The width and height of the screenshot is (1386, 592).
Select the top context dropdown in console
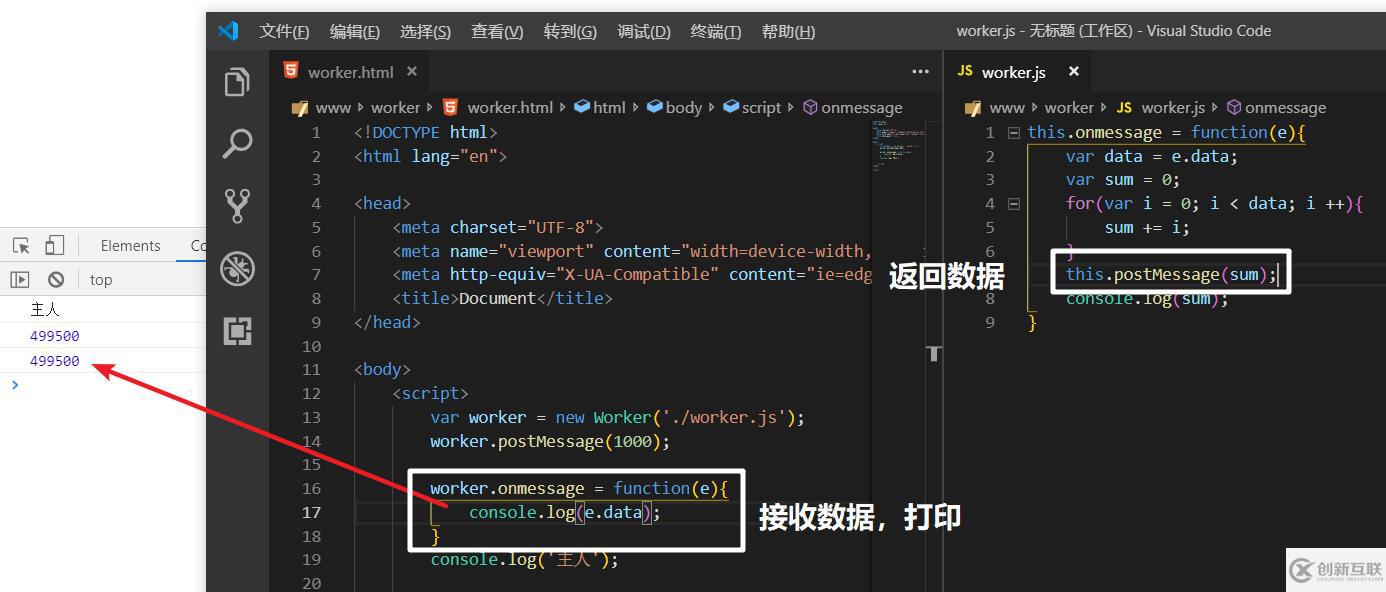coord(101,280)
